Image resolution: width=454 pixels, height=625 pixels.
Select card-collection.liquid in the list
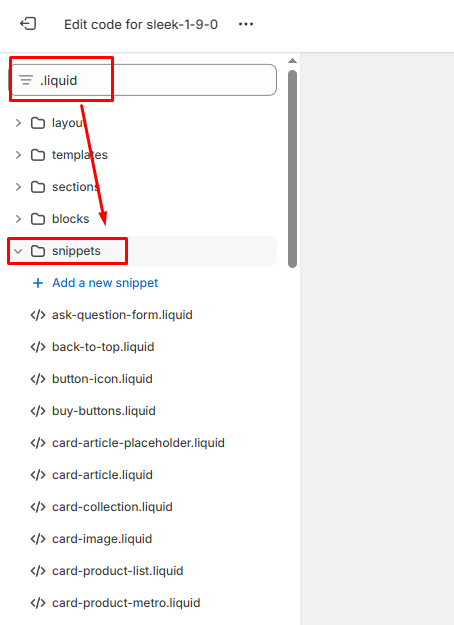coord(112,507)
